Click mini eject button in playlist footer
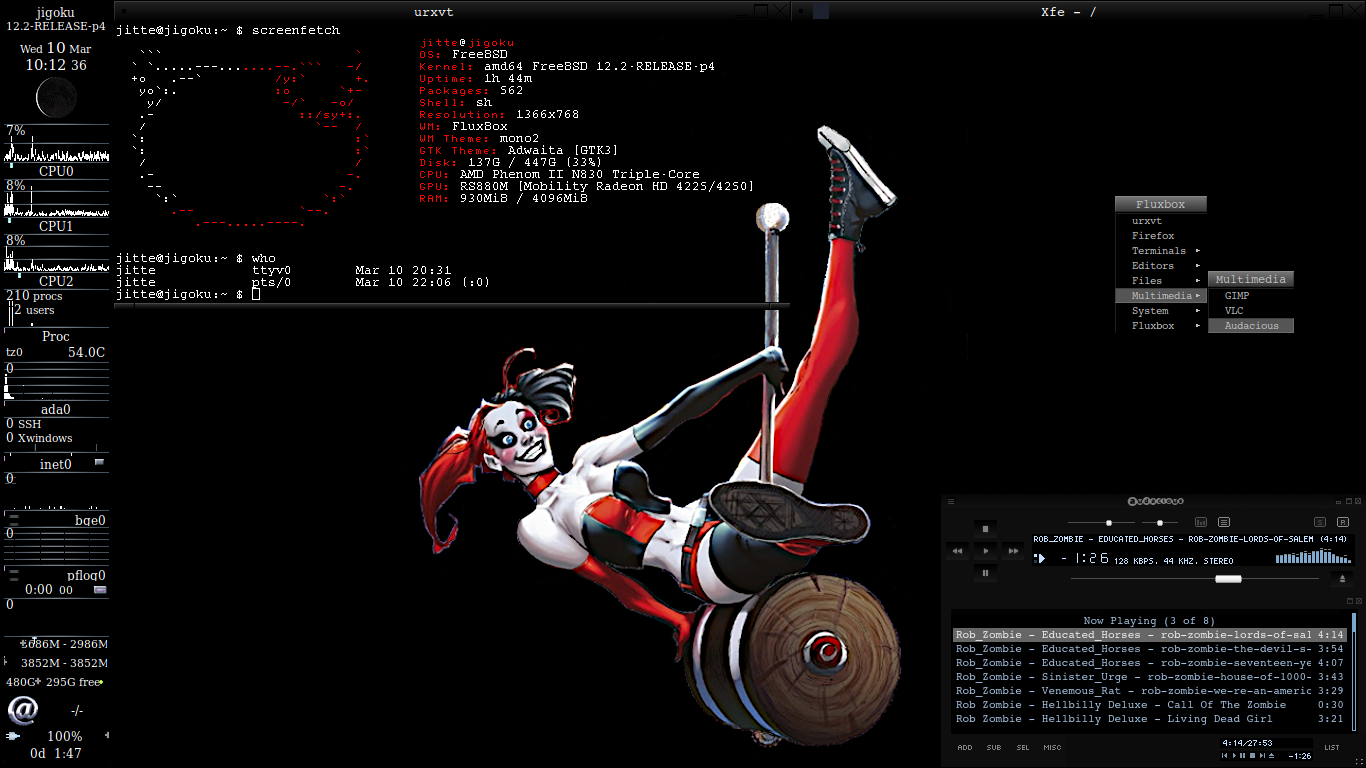This screenshot has width=1366, height=768. [x=1272, y=755]
